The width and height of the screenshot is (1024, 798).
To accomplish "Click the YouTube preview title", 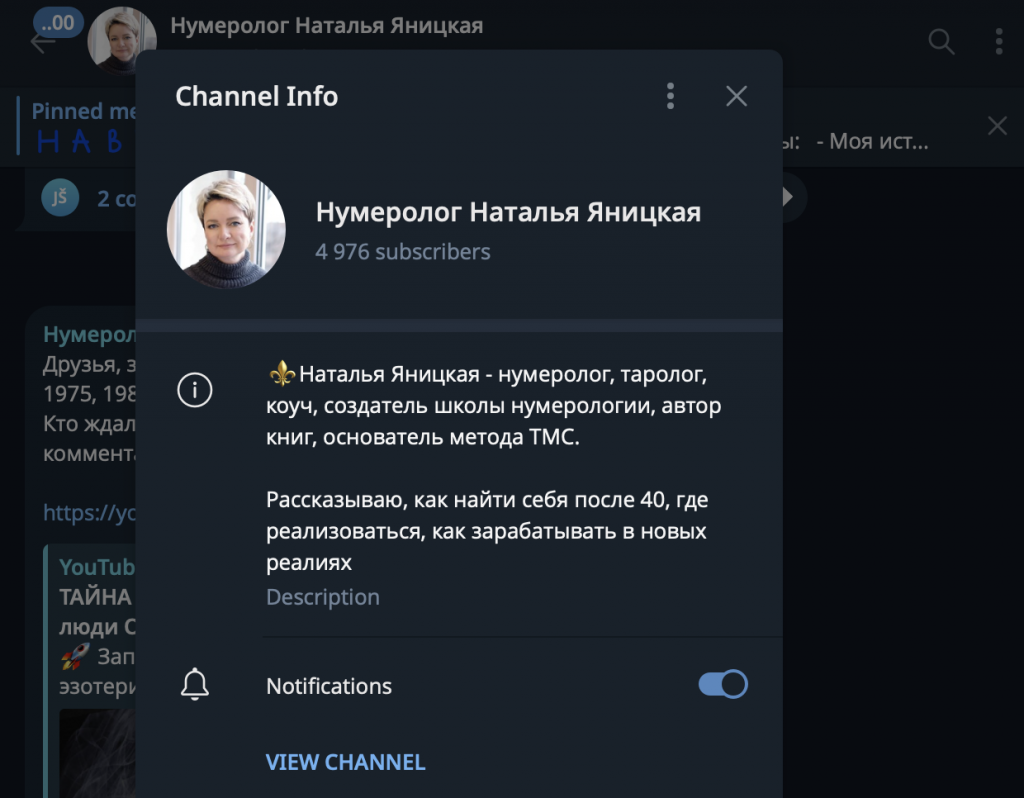I will pos(95,597).
